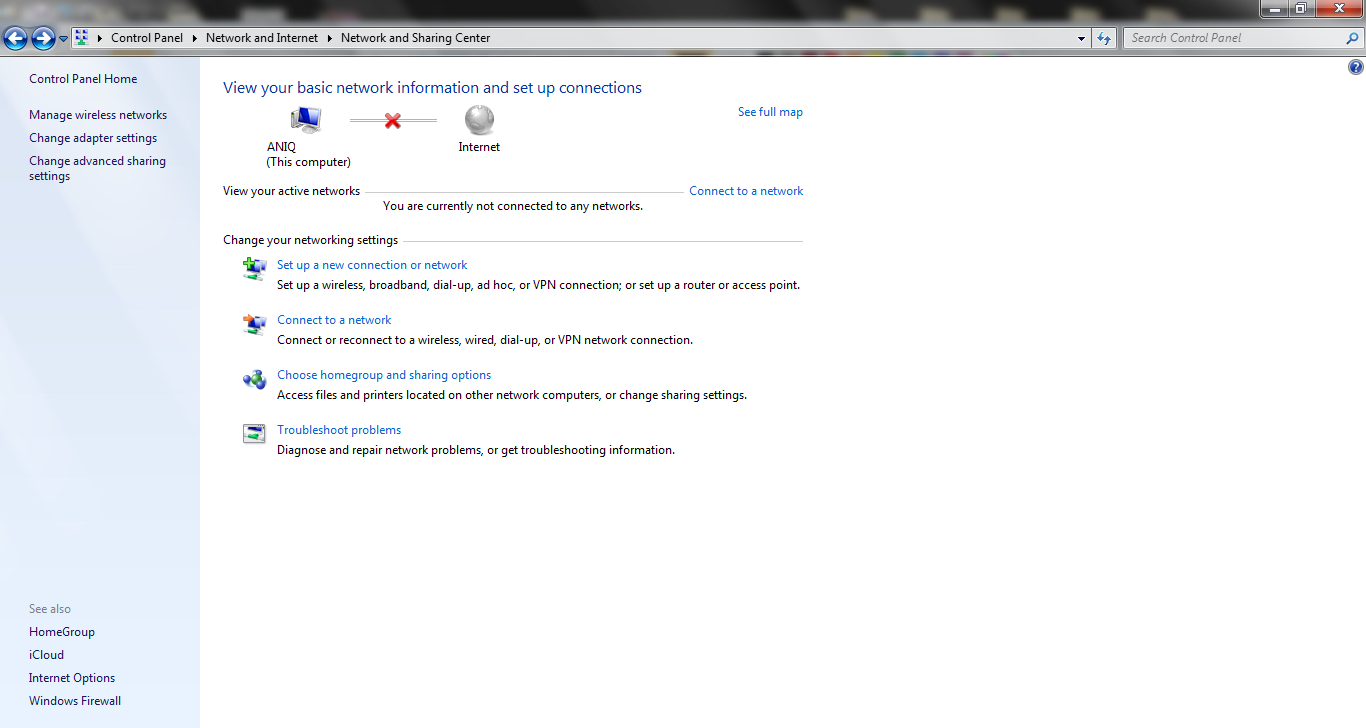
Task: Open Manage wireless networks
Action: point(98,115)
